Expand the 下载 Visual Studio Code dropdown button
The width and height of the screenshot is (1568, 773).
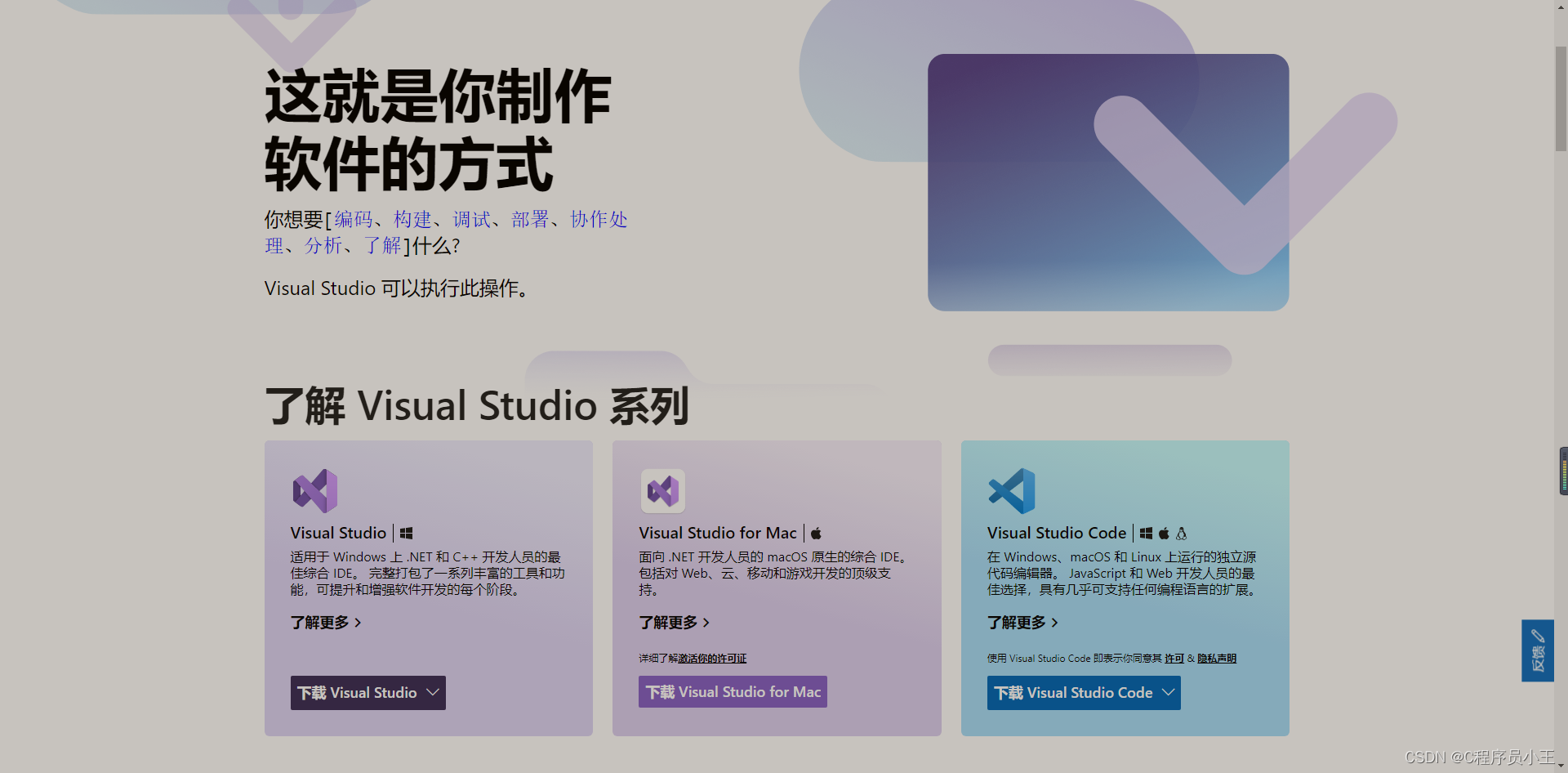[x=1084, y=693]
